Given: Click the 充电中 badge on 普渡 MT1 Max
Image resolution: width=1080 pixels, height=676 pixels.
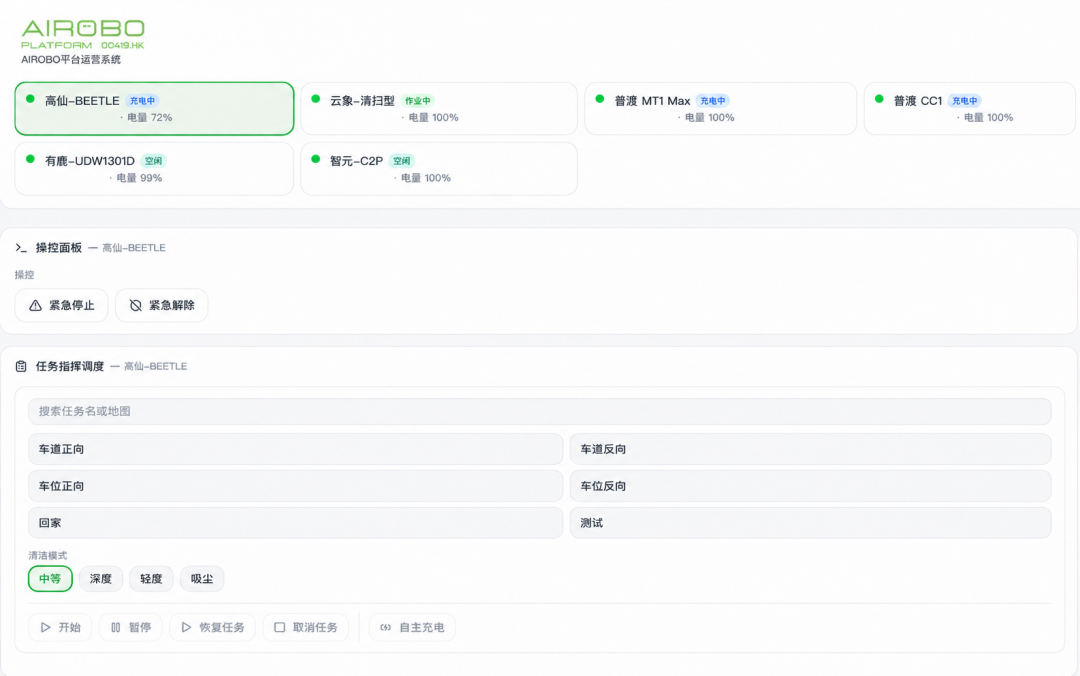Looking at the screenshot, I should (x=713, y=101).
